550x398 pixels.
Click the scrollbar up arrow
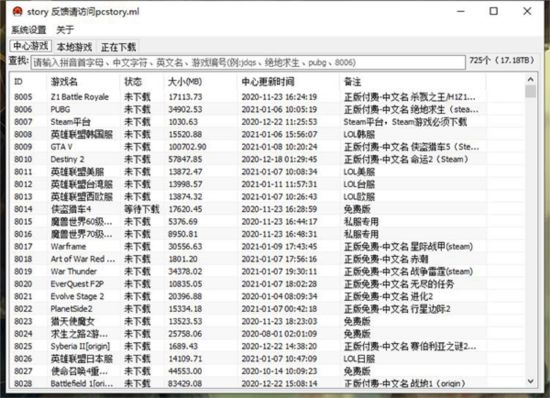(530, 79)
